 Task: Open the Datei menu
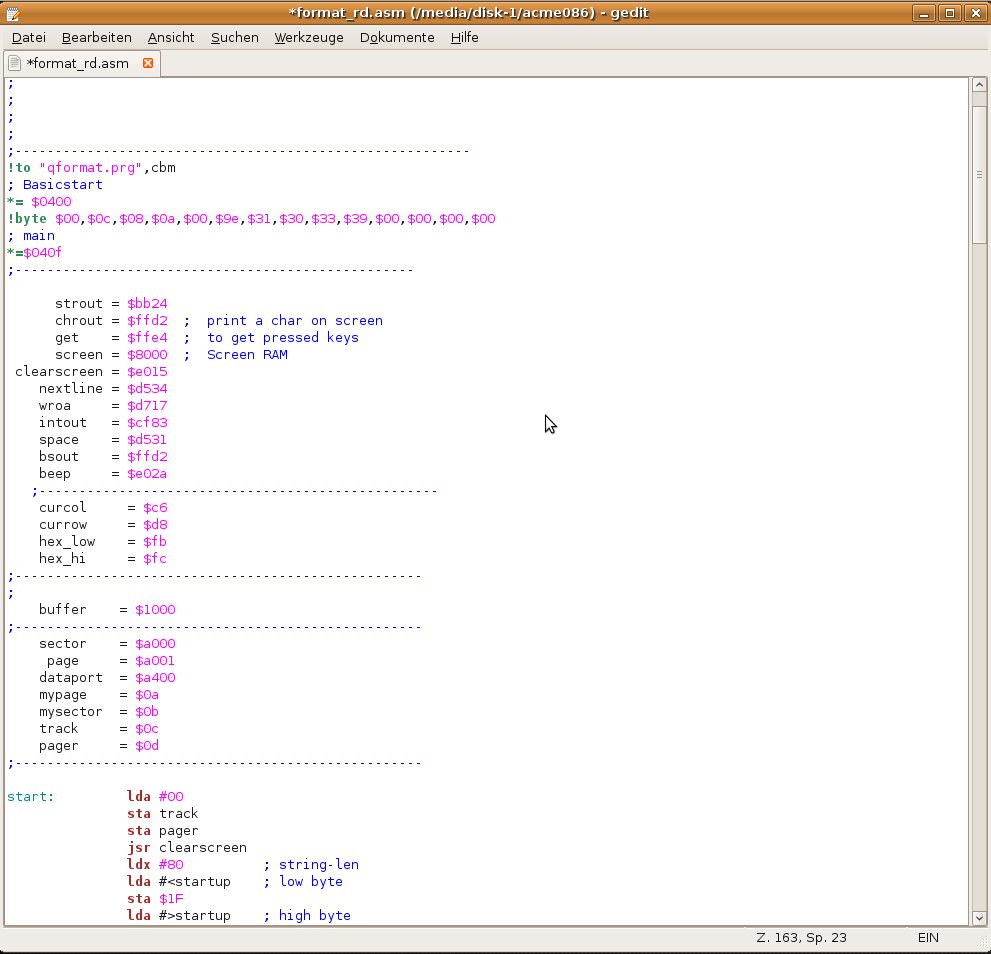pos(29,37)
